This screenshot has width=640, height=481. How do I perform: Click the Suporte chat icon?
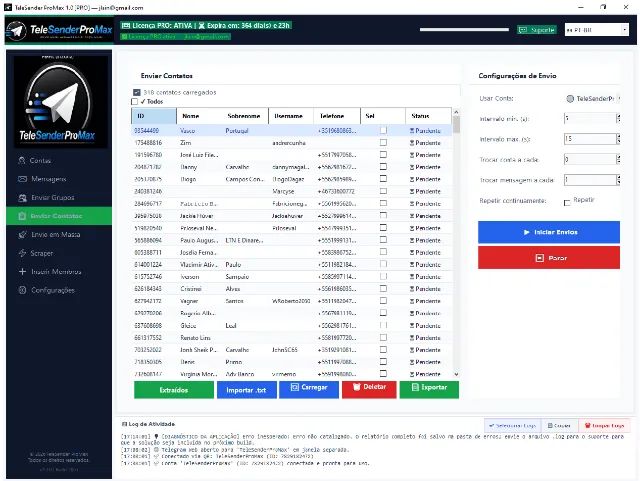tap(523, 30)
